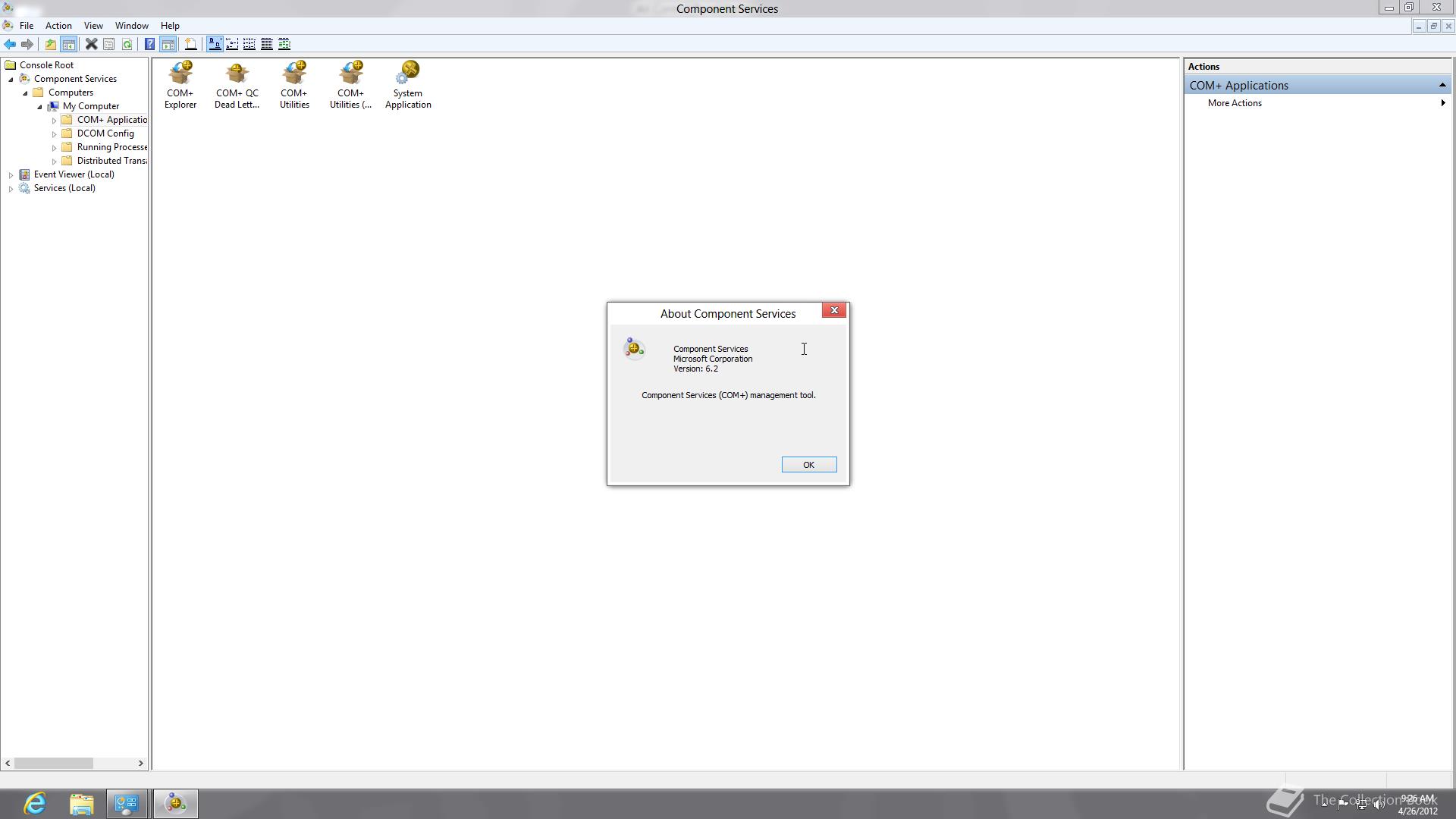Select My Computer in the tree
This screenshot has width=1456, height=819.
tap(90, 106)
